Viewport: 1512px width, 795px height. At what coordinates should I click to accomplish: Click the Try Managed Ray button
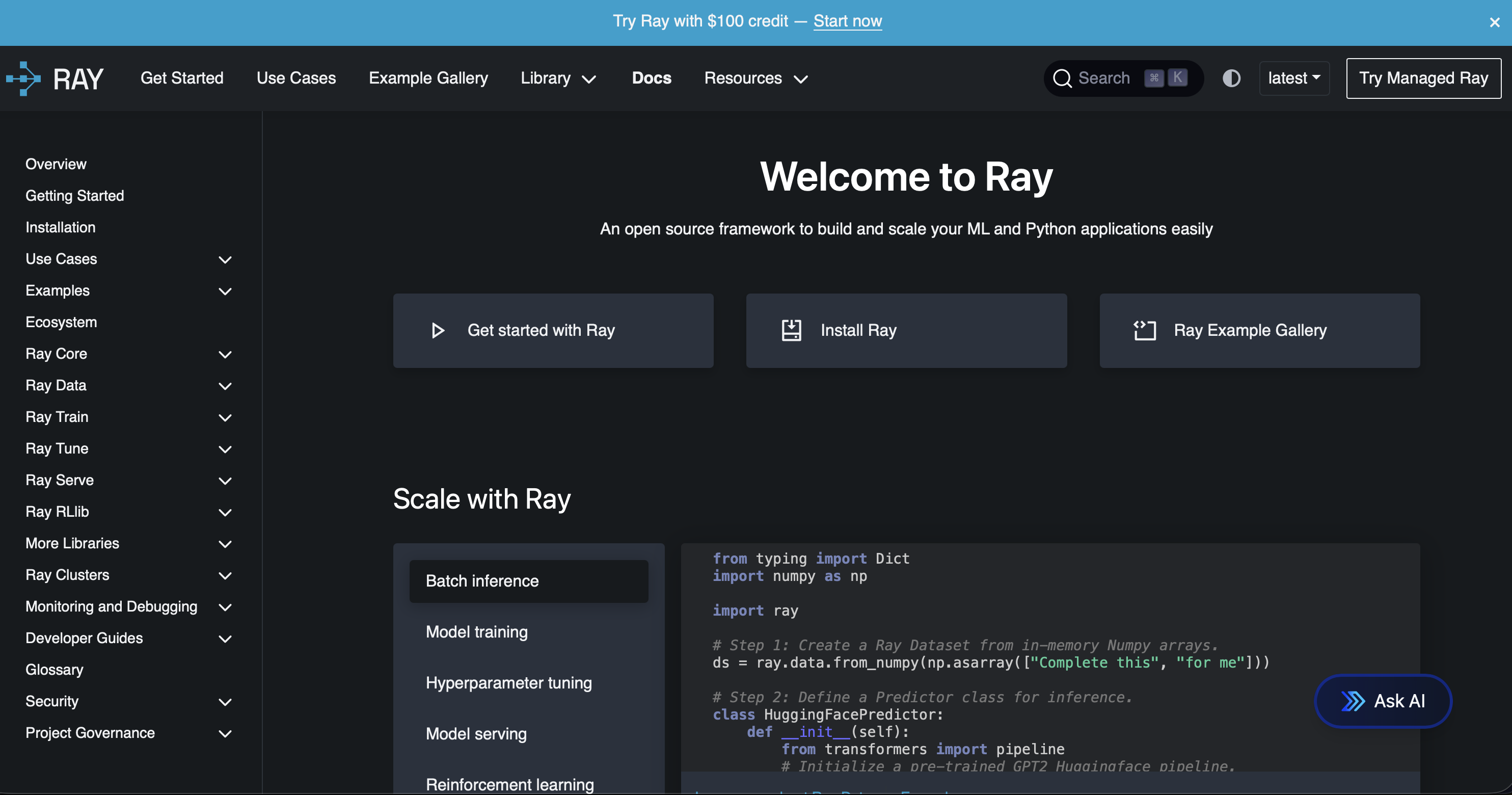tap(1423, 78)
